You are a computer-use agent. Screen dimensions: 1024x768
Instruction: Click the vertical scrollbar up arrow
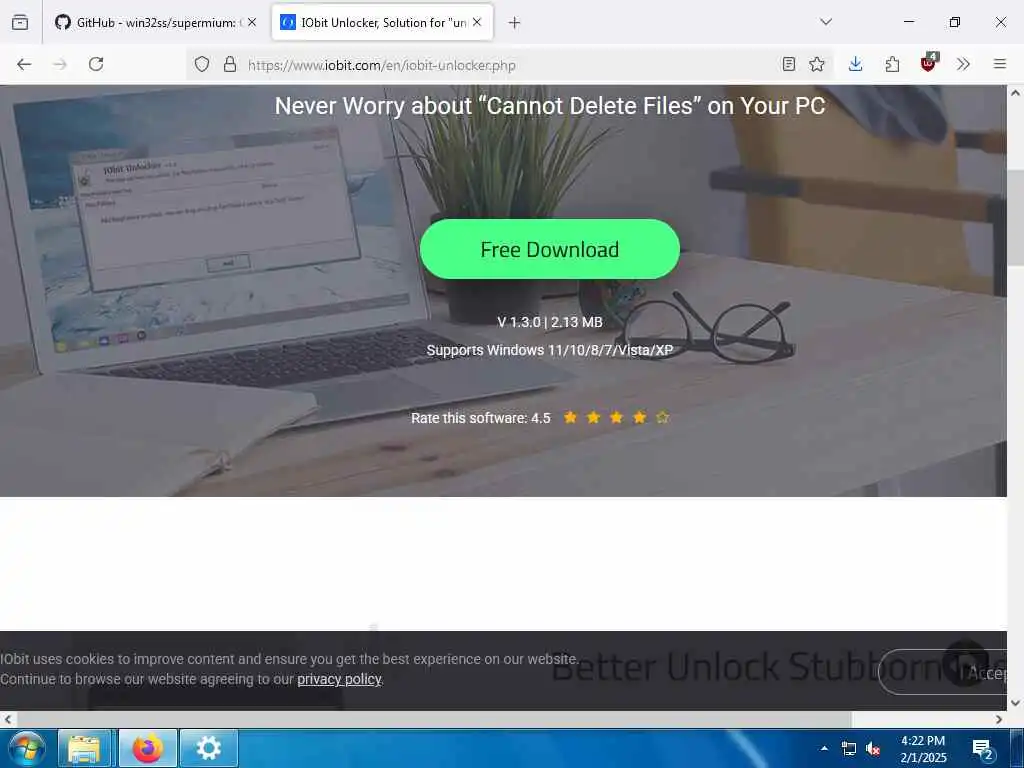1016,93
